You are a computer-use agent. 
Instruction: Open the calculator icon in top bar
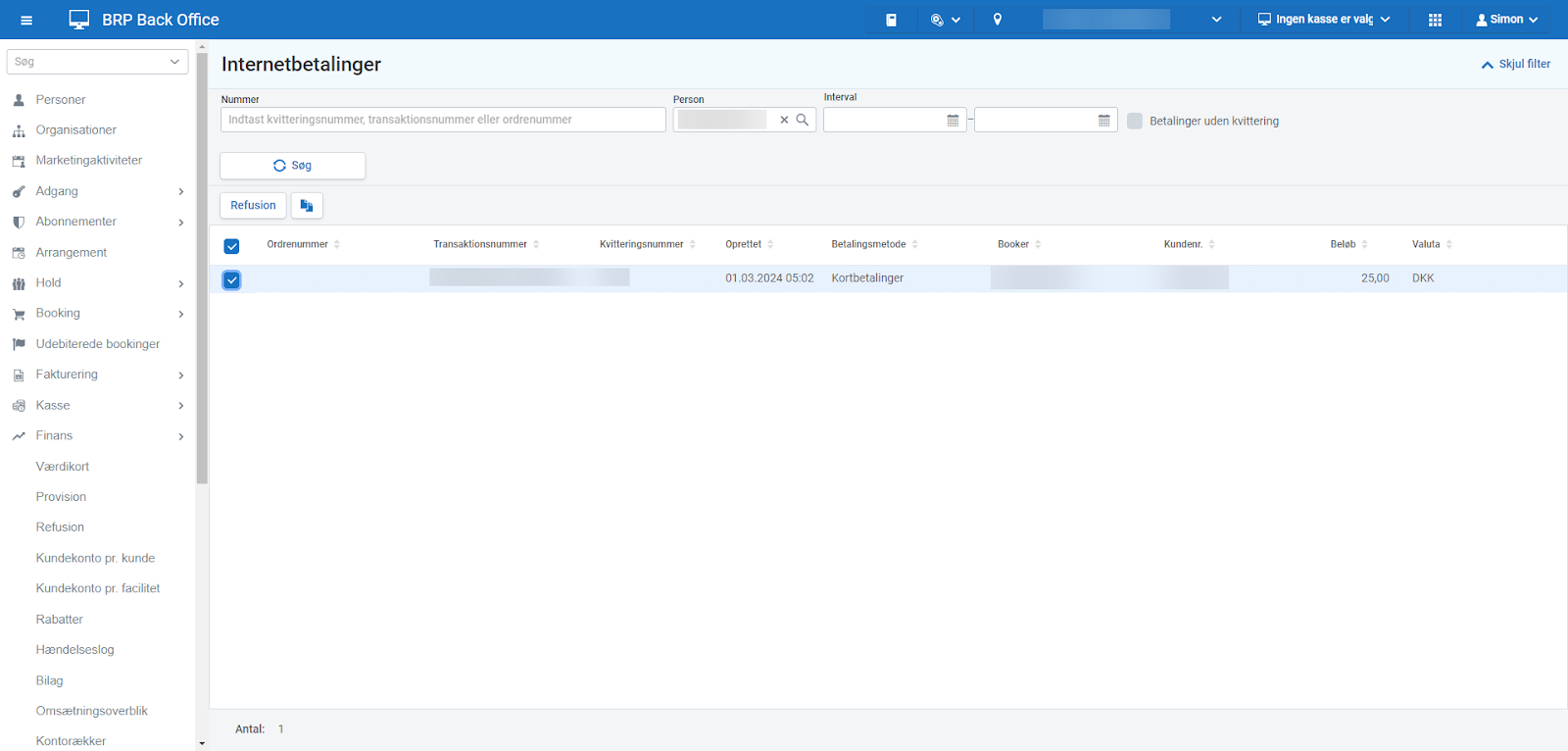point(891,20)
